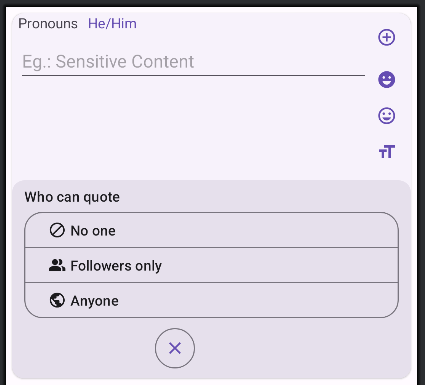Set quote permission to Anyone
This screenshot has height=385, width=425.
click(211, 300)
